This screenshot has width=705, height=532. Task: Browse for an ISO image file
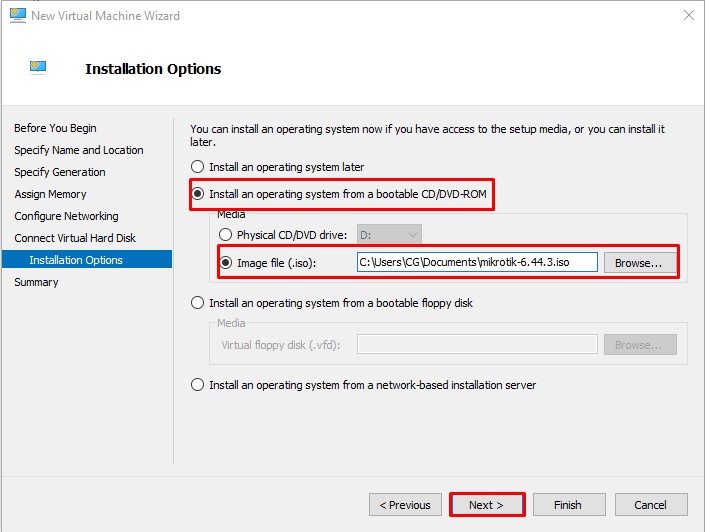pos(638,263)
